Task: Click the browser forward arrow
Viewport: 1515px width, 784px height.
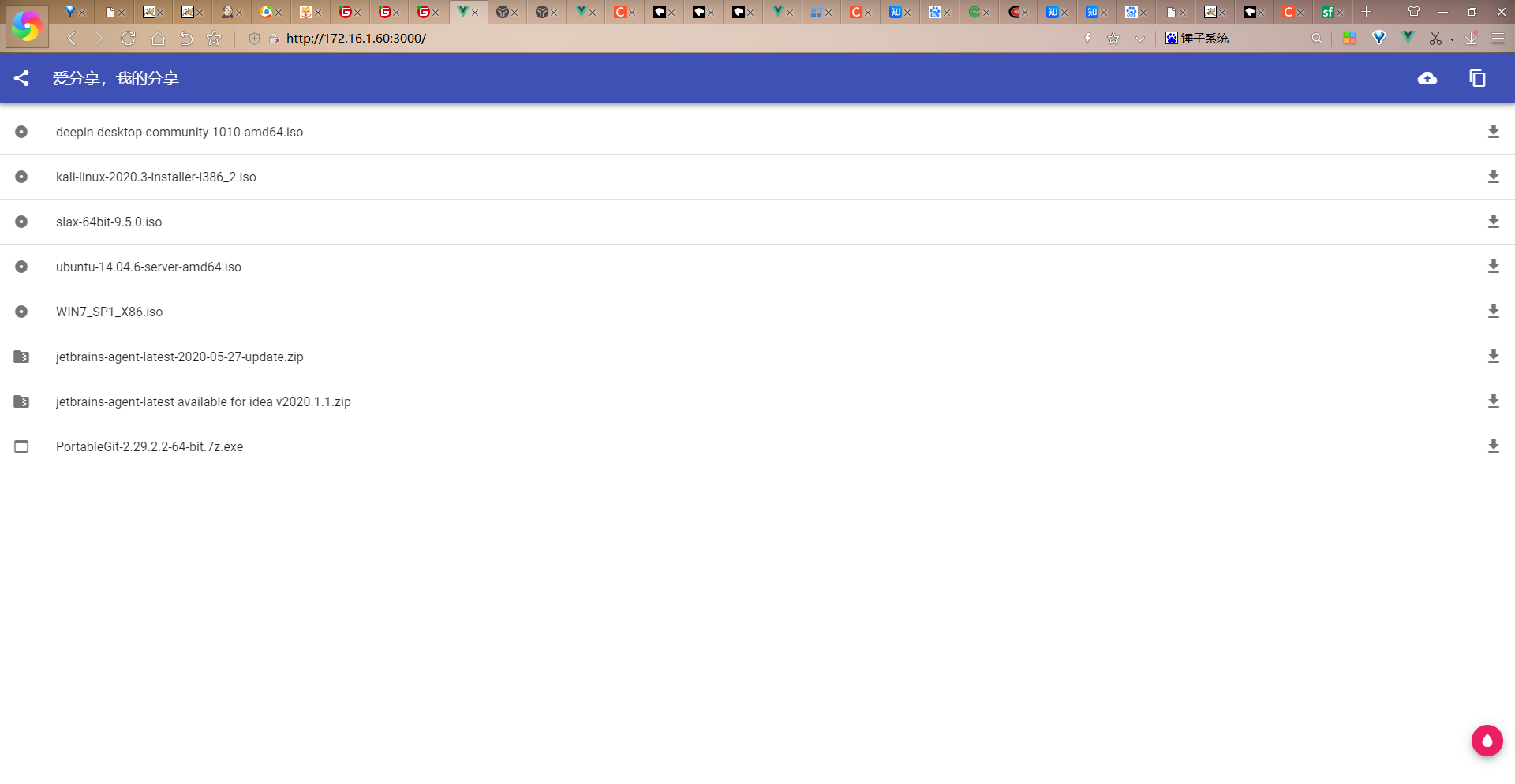Action: tap(99, 38)
